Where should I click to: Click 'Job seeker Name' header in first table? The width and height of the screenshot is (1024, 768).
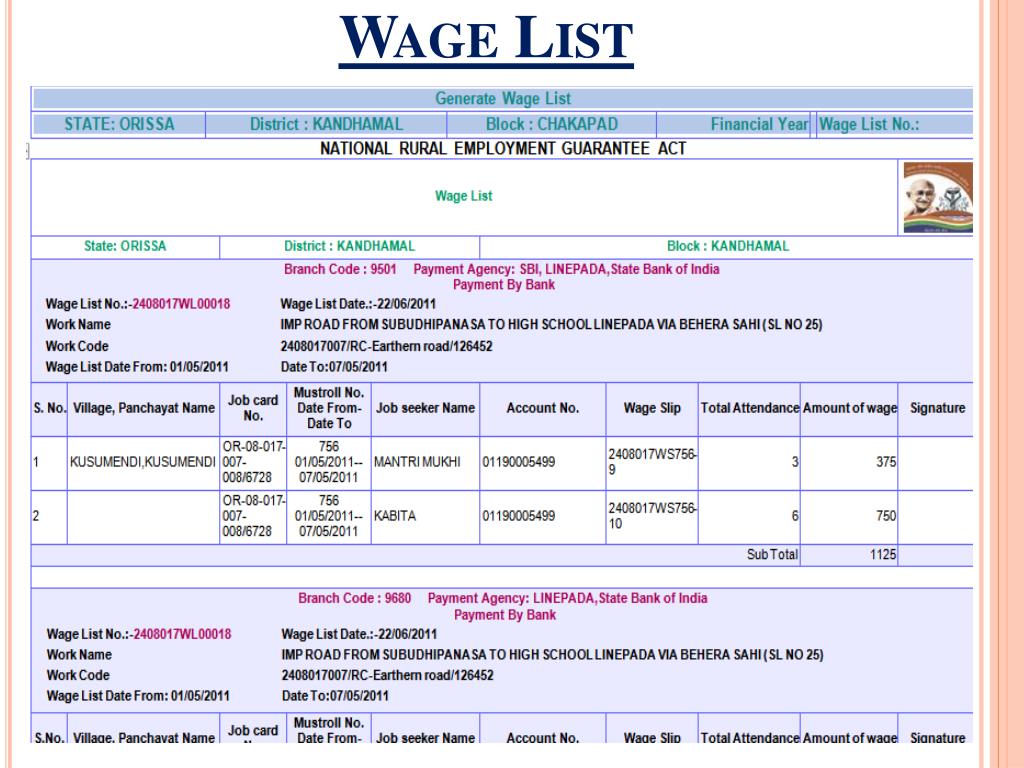coord(425,408)
